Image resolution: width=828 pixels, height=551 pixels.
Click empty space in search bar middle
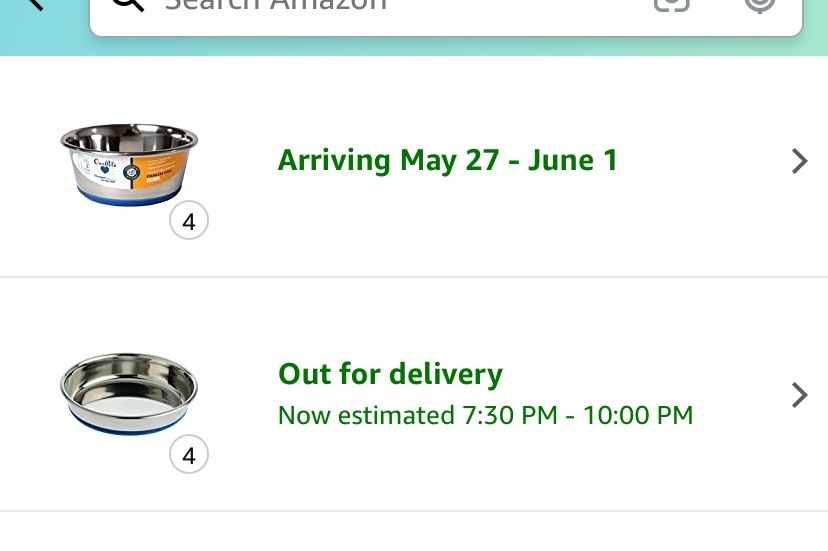coord(500,8)
